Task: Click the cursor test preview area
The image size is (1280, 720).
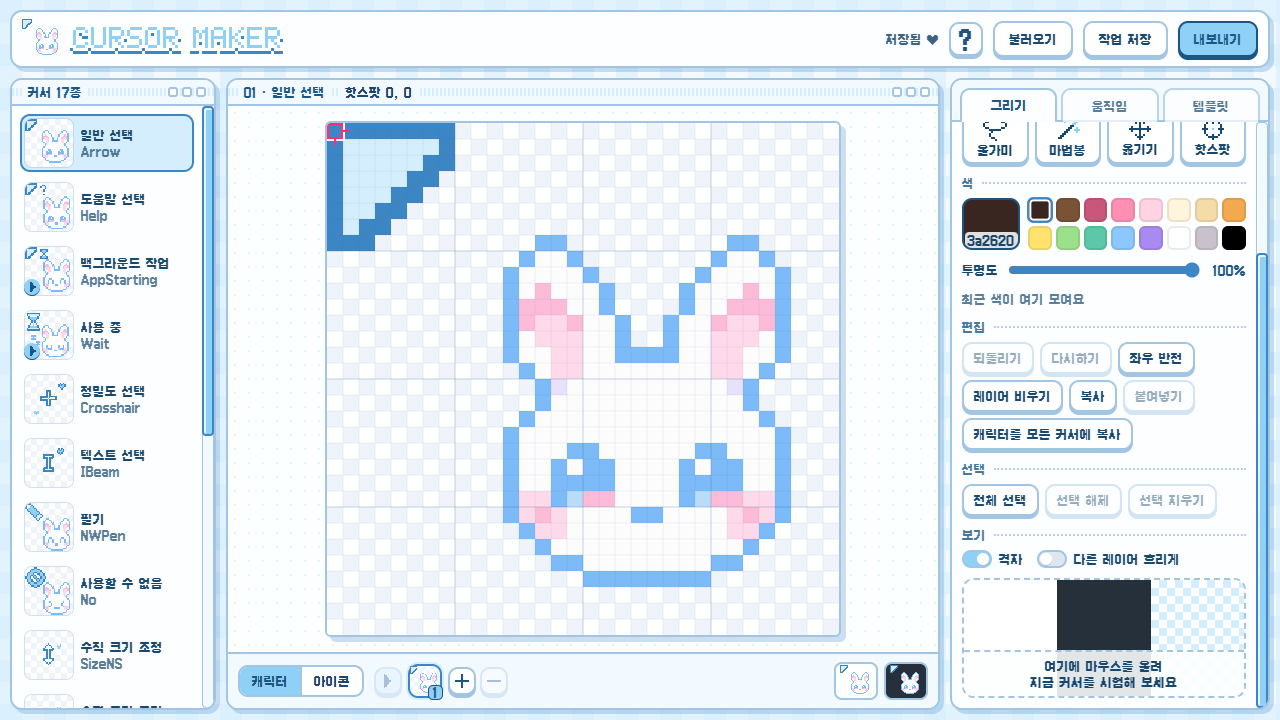Action: tap(1104, 637)
